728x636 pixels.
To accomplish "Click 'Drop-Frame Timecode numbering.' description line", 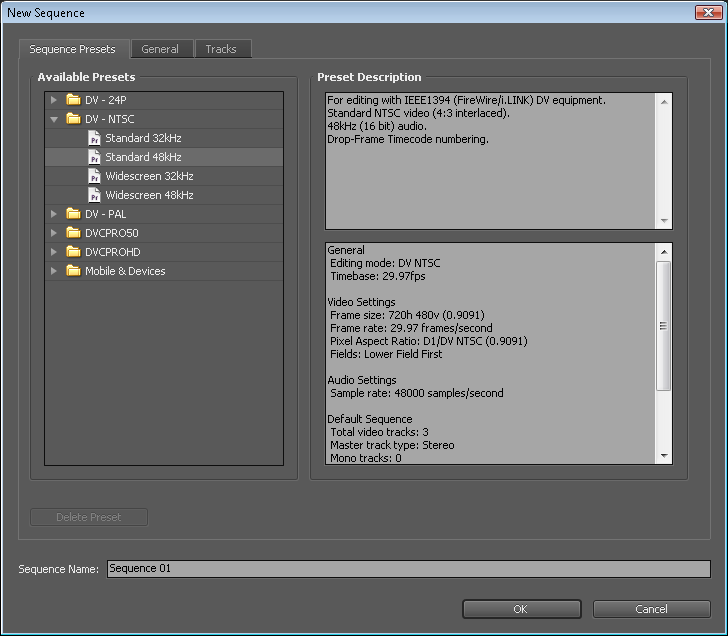I will point(408,139).
